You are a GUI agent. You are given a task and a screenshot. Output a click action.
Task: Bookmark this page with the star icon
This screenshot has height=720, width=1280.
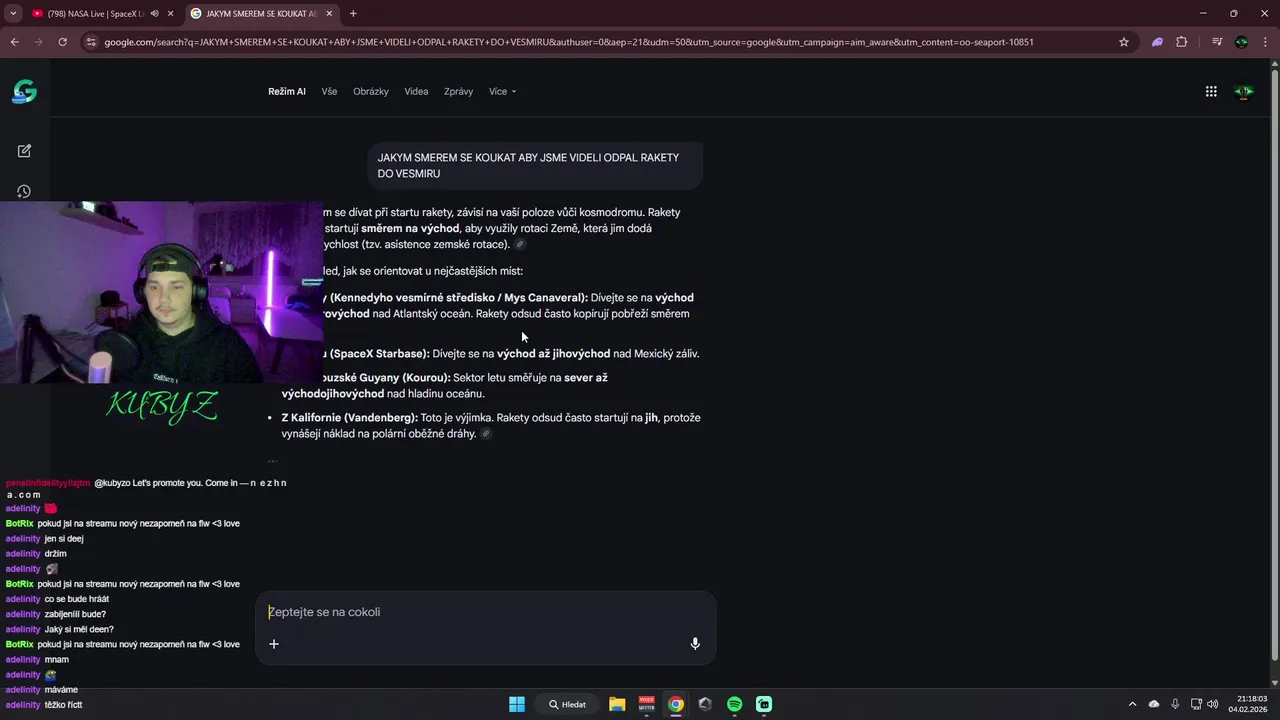click(x=1124, y=42)
